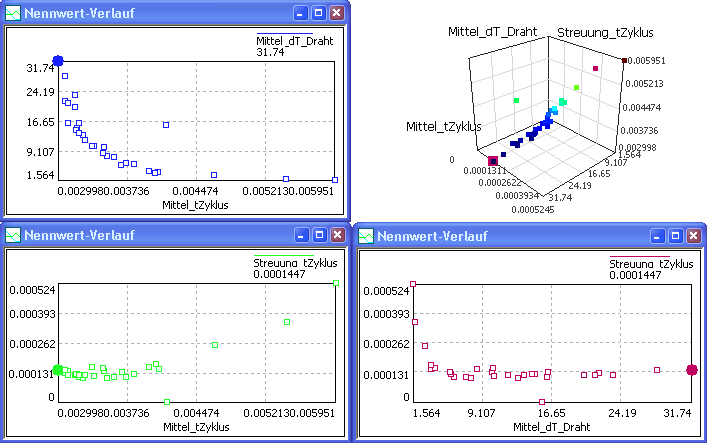Click the 0.0001447 legend value in the pink chart

(x=635, y=275)
